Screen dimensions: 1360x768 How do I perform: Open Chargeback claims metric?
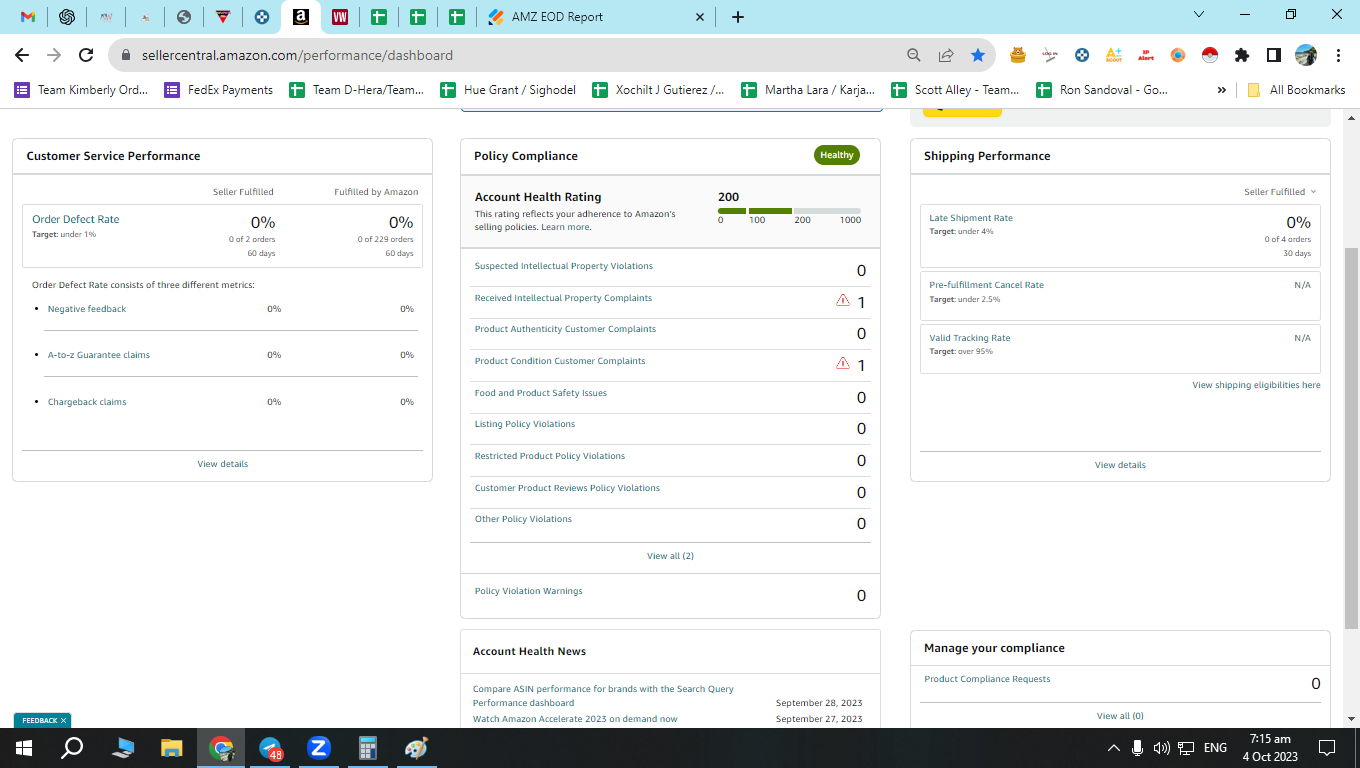87,402
